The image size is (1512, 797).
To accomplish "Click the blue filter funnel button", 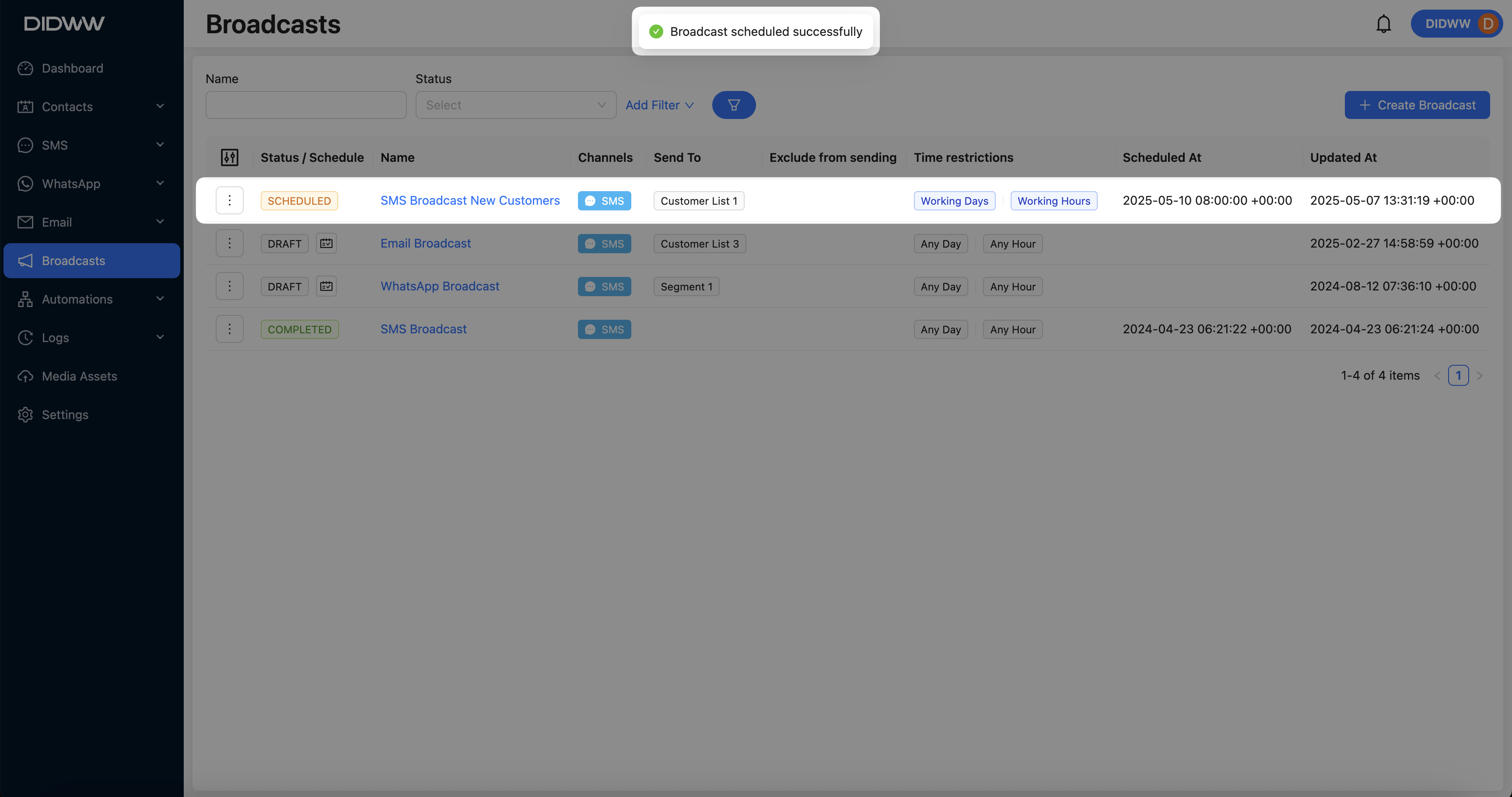I will coord(733,105).
